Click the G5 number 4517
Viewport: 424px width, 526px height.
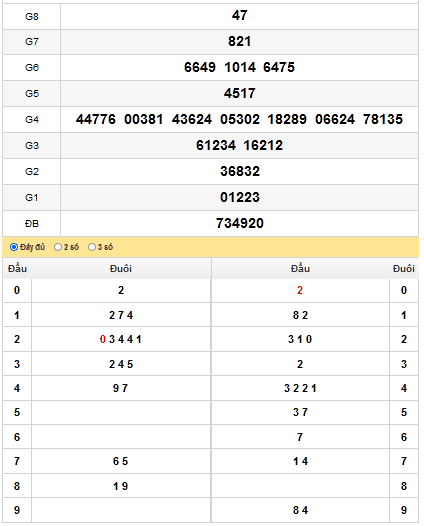click(240, 93)
